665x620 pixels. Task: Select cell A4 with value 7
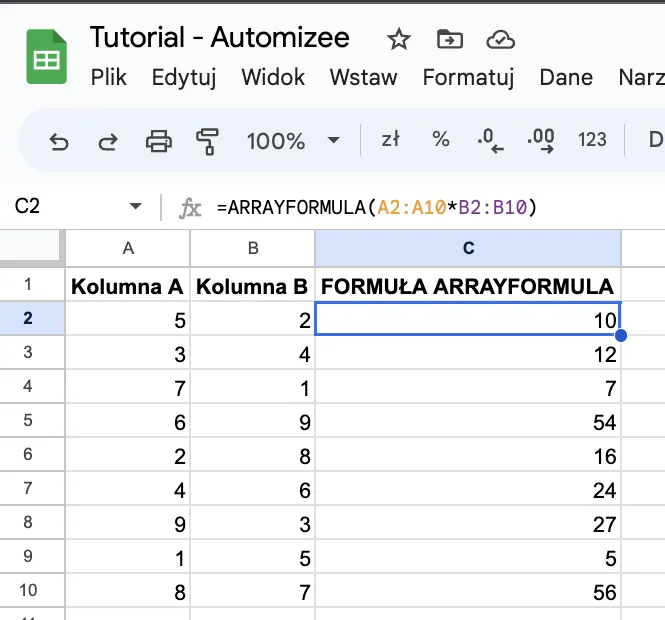(x=128, y=386)
